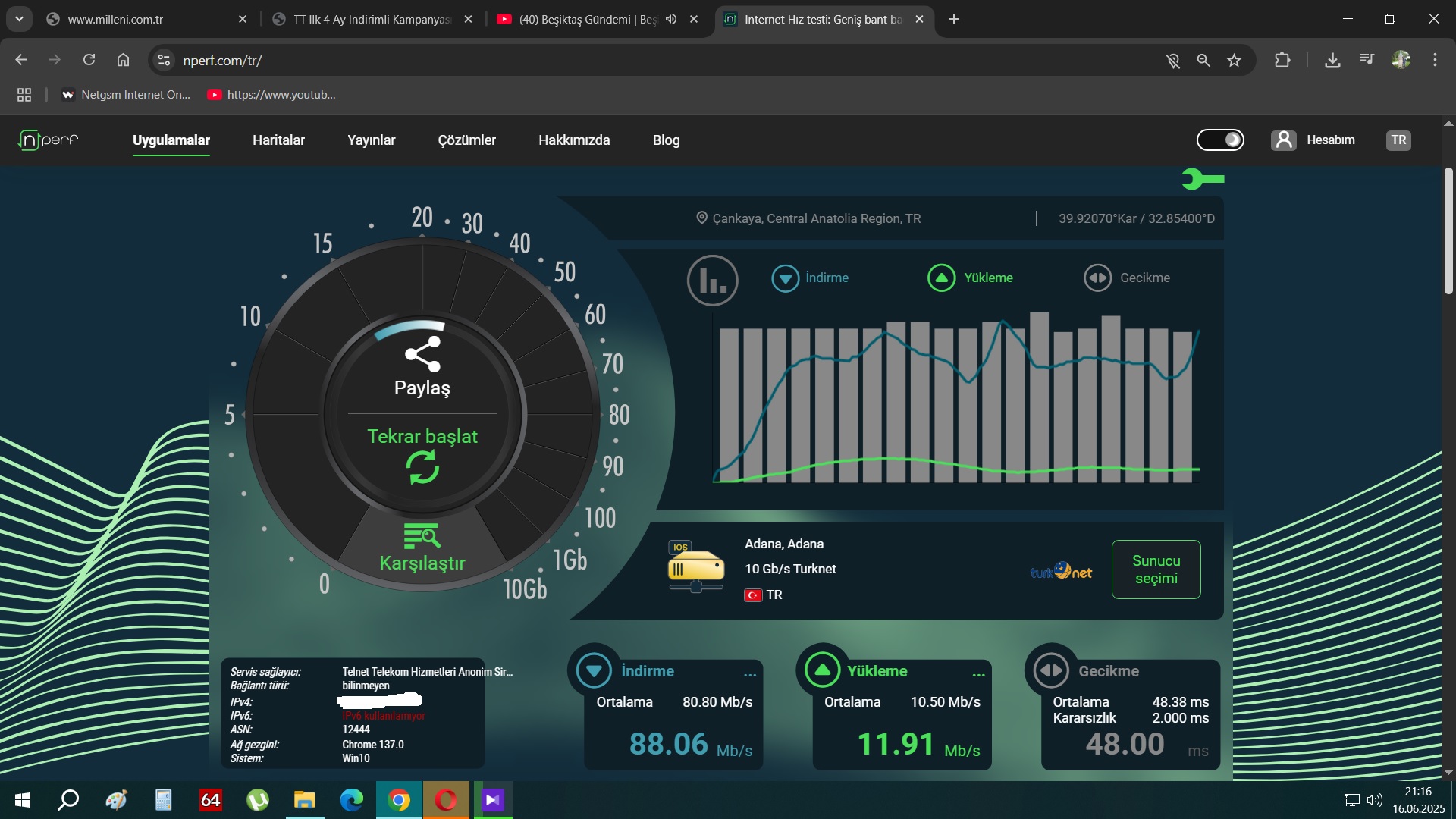This screenshot has height=819, width=1456.
Task: Open Opera browser from taskbar
Action: tap(446, 800)
